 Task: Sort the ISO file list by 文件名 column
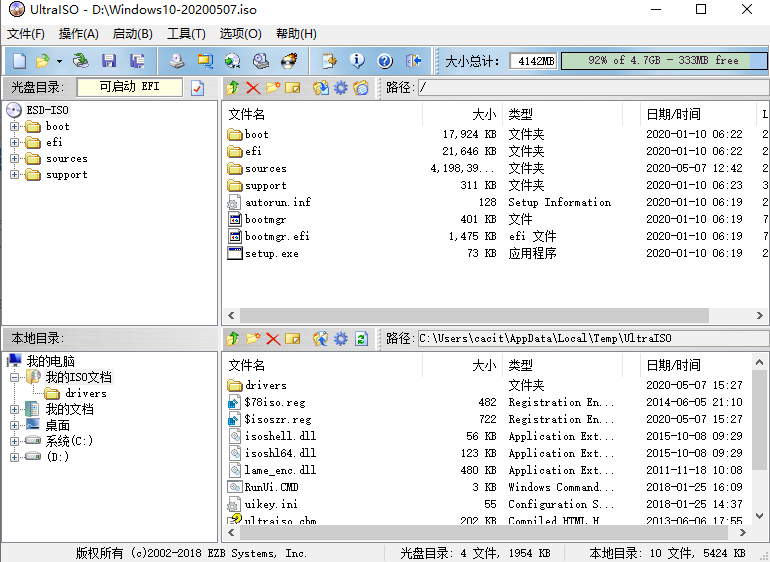pos(323,114)
